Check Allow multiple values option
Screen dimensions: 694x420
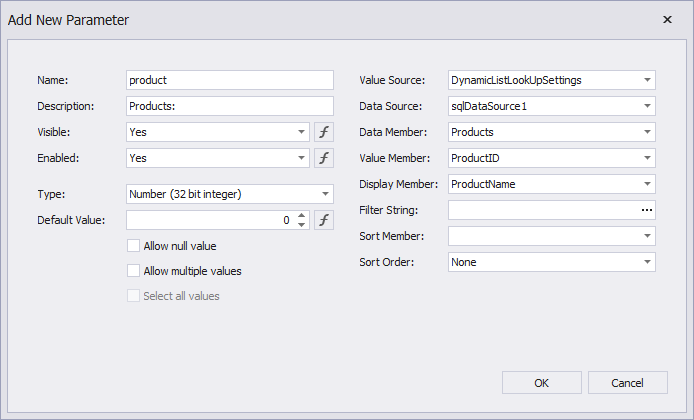click(134, 270)
